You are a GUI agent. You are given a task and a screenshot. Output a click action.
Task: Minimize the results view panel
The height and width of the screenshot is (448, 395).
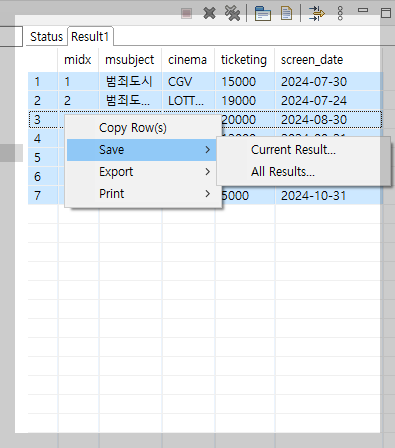coord(363,10)
